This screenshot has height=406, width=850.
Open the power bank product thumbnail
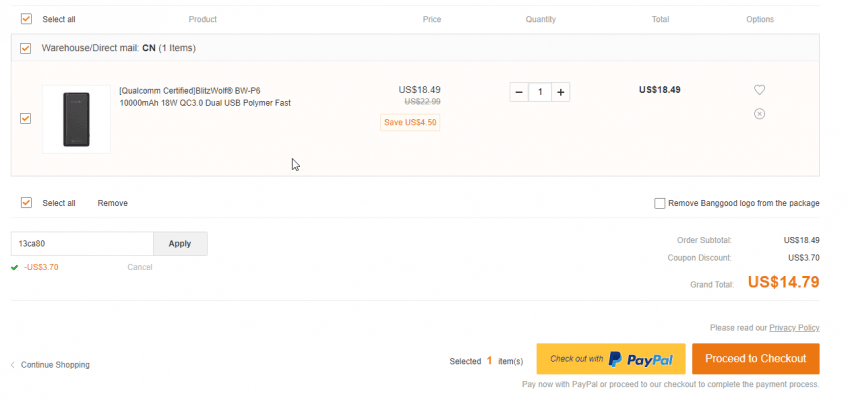click(76, 119)
